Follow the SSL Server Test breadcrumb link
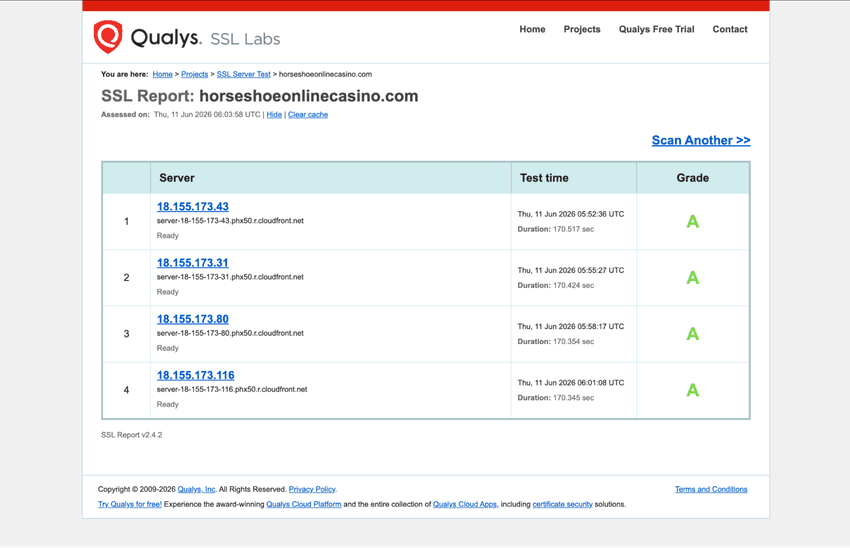Screen dimensions: 850x548 pos(243,74)
